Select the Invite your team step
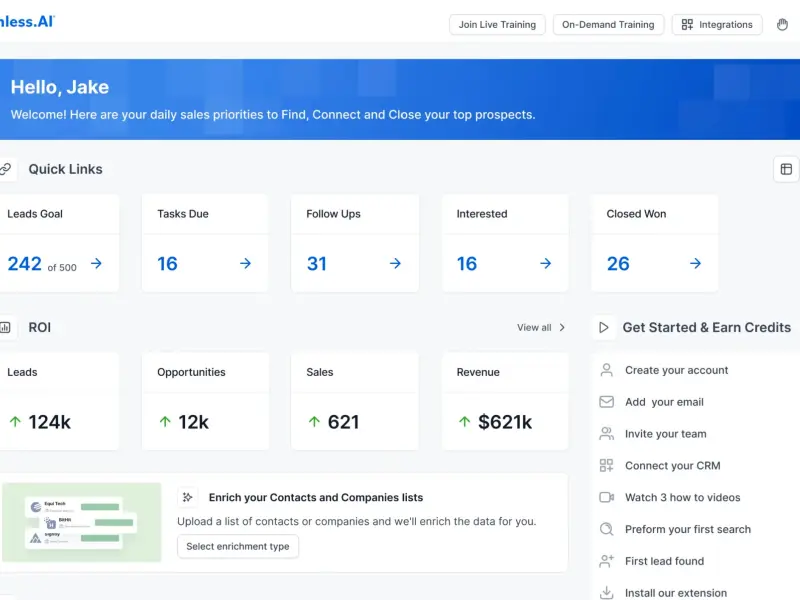Image resolution: width=800 pixels, height=600 pixels. pyautogui.click(x=665, y=434)
